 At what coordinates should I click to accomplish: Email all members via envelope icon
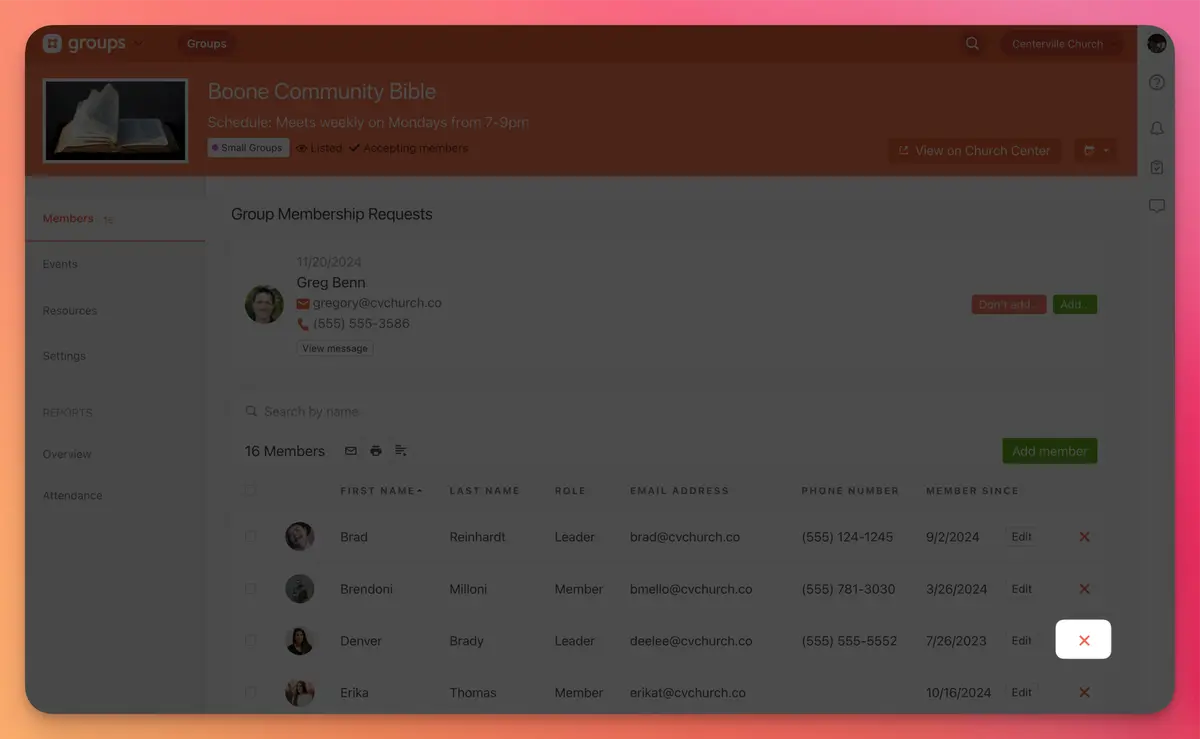[x=351, y=451]
